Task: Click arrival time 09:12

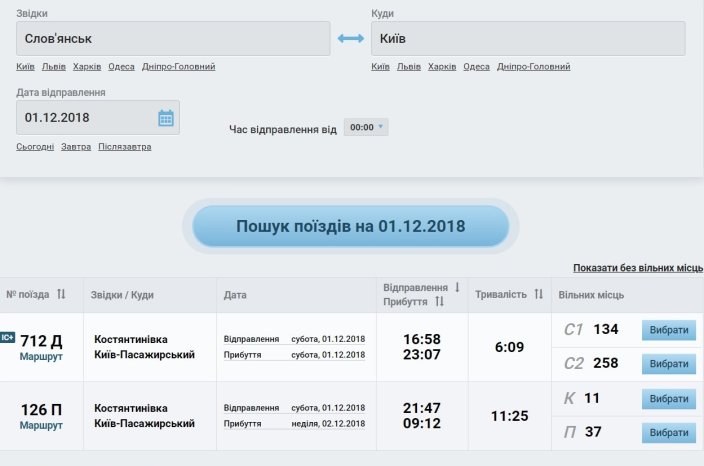Action: pos(422,423)
